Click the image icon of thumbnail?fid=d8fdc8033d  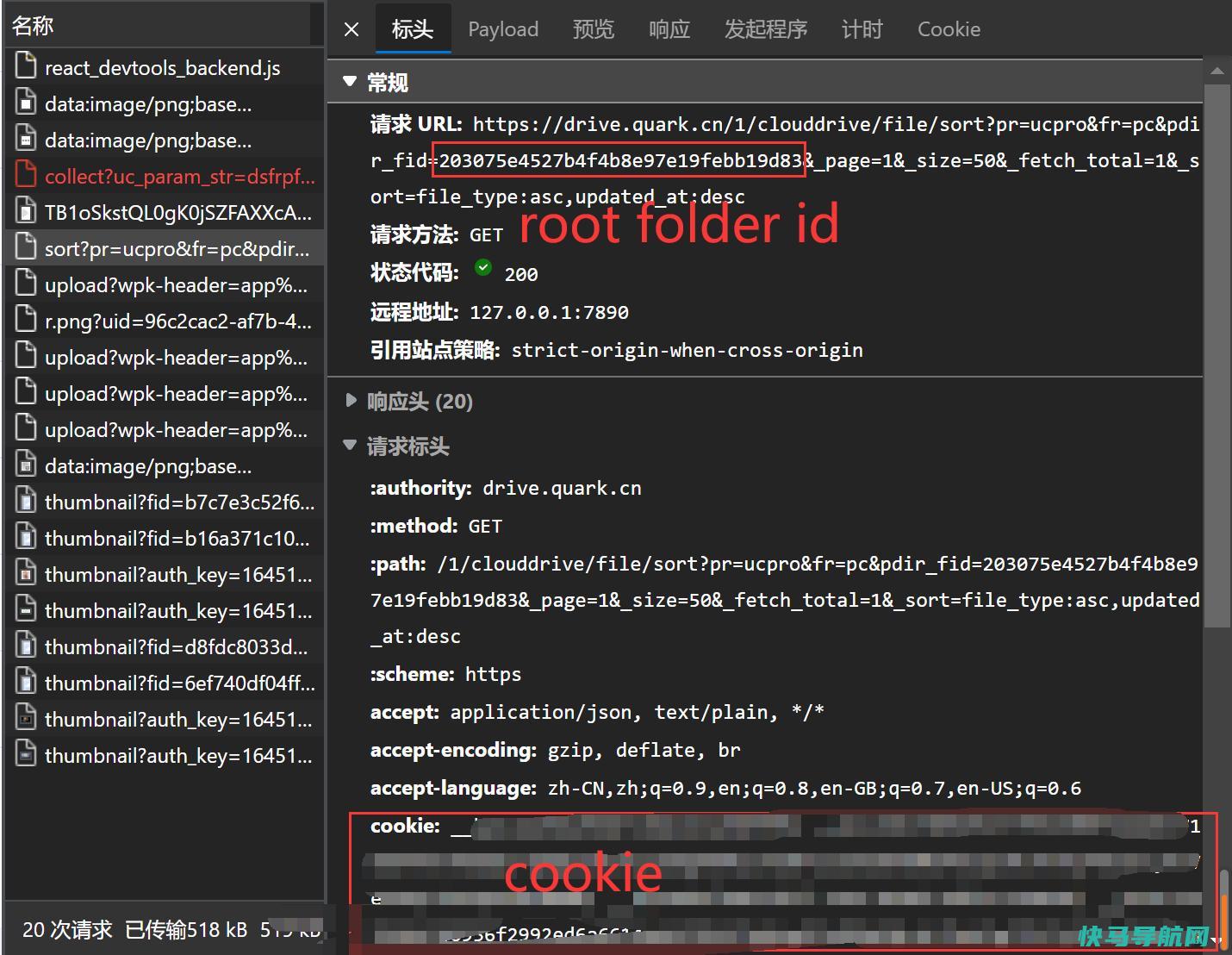tap(26, 646)
